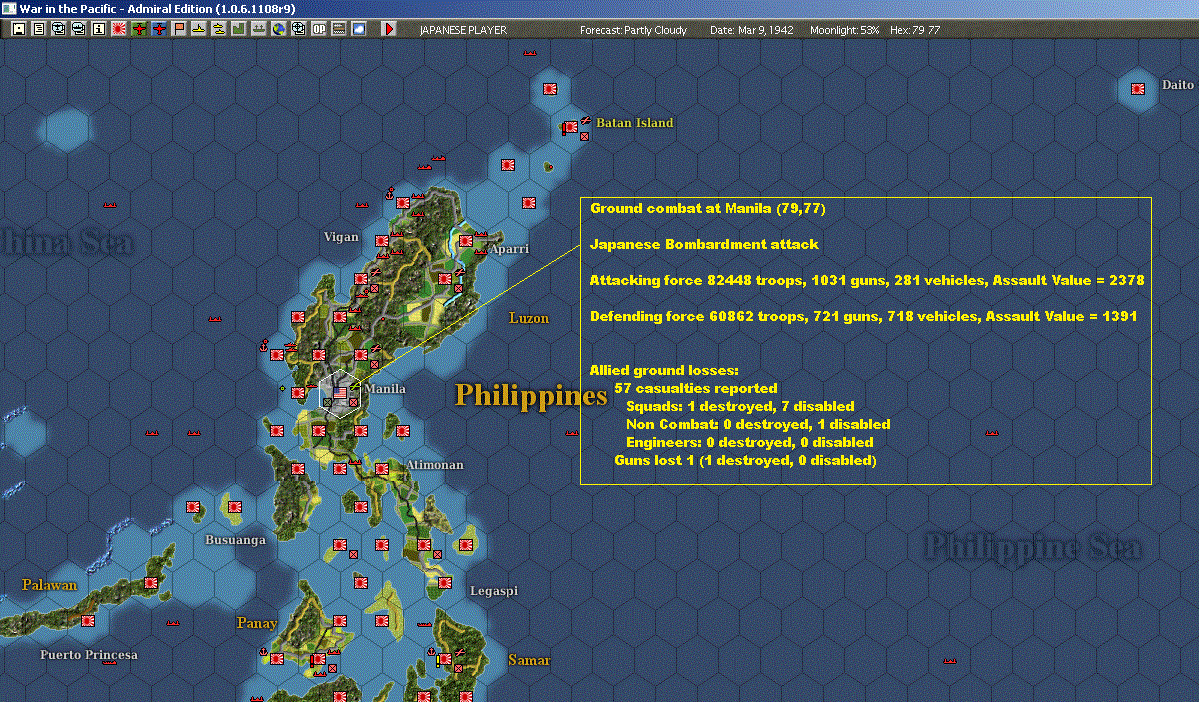This screenshot has width=1199, height=702.
Task: Open the ship database icon left of the info icon
Action: [79, 29]
